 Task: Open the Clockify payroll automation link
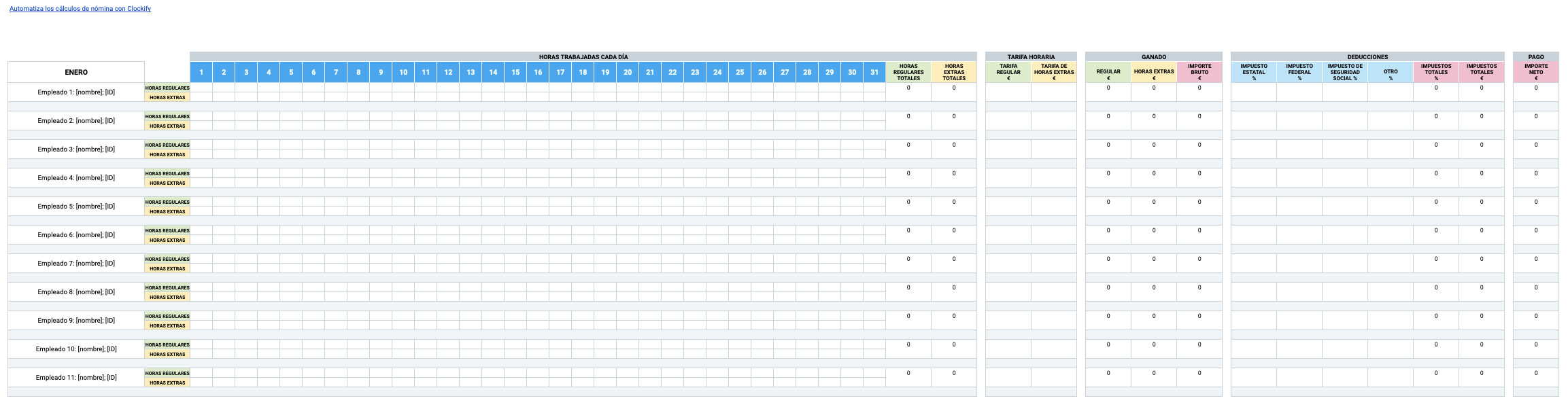click(80, 9)
